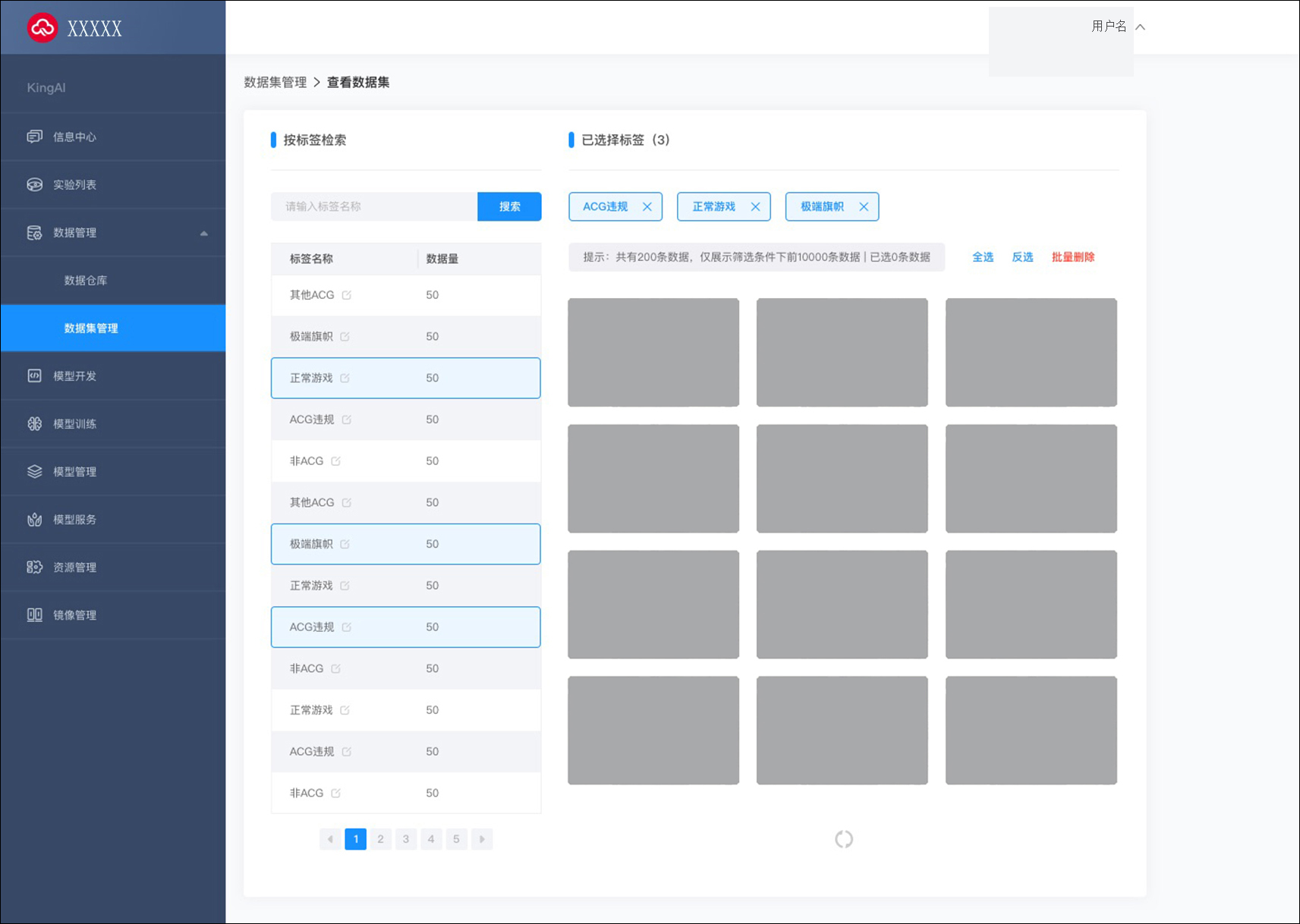Click the red cloud logo icon
Screen dimensions: 1300x924
pyautogui.click(x=42, y=28)
